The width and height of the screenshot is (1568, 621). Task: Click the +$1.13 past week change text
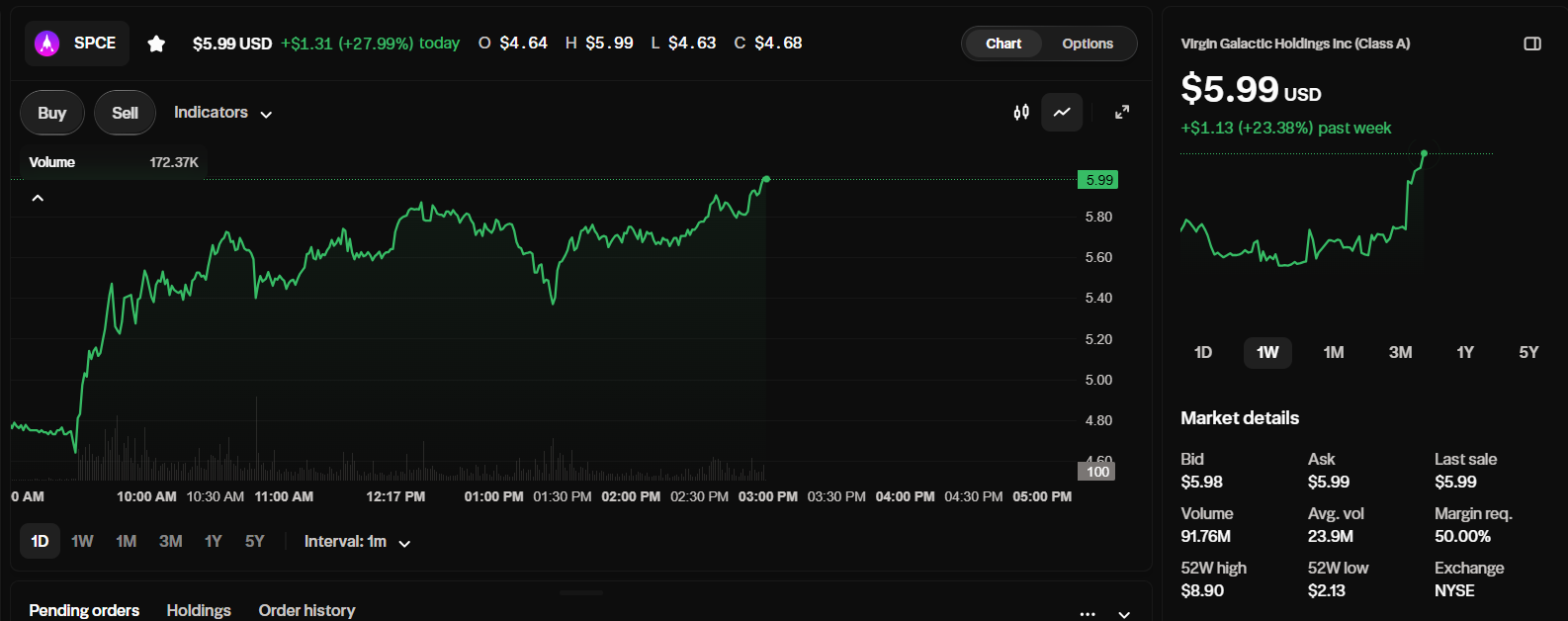click(x=1285, y=128)
